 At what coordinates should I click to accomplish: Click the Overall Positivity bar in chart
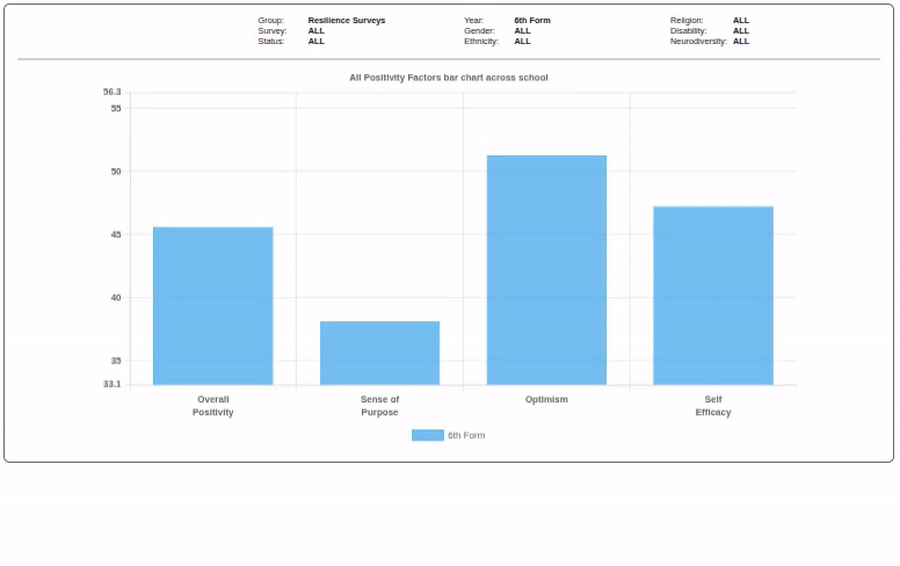(213, 306)
